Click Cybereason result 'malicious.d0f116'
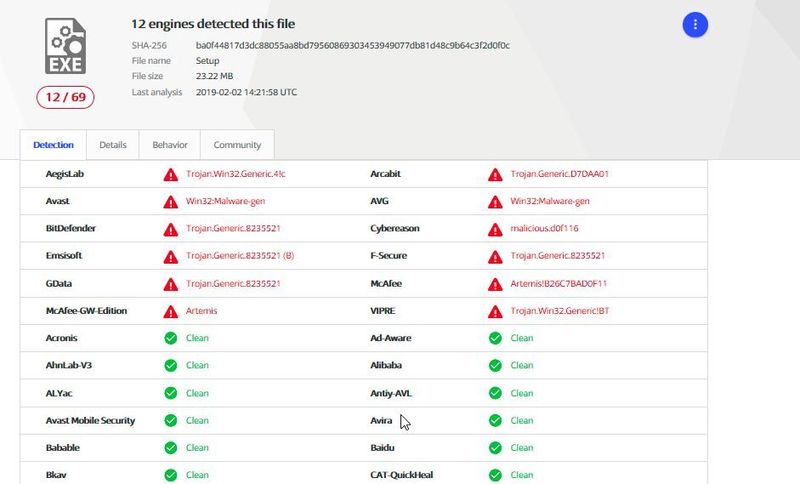This screenshot has height=484, width=800. (x=544, y=228)
